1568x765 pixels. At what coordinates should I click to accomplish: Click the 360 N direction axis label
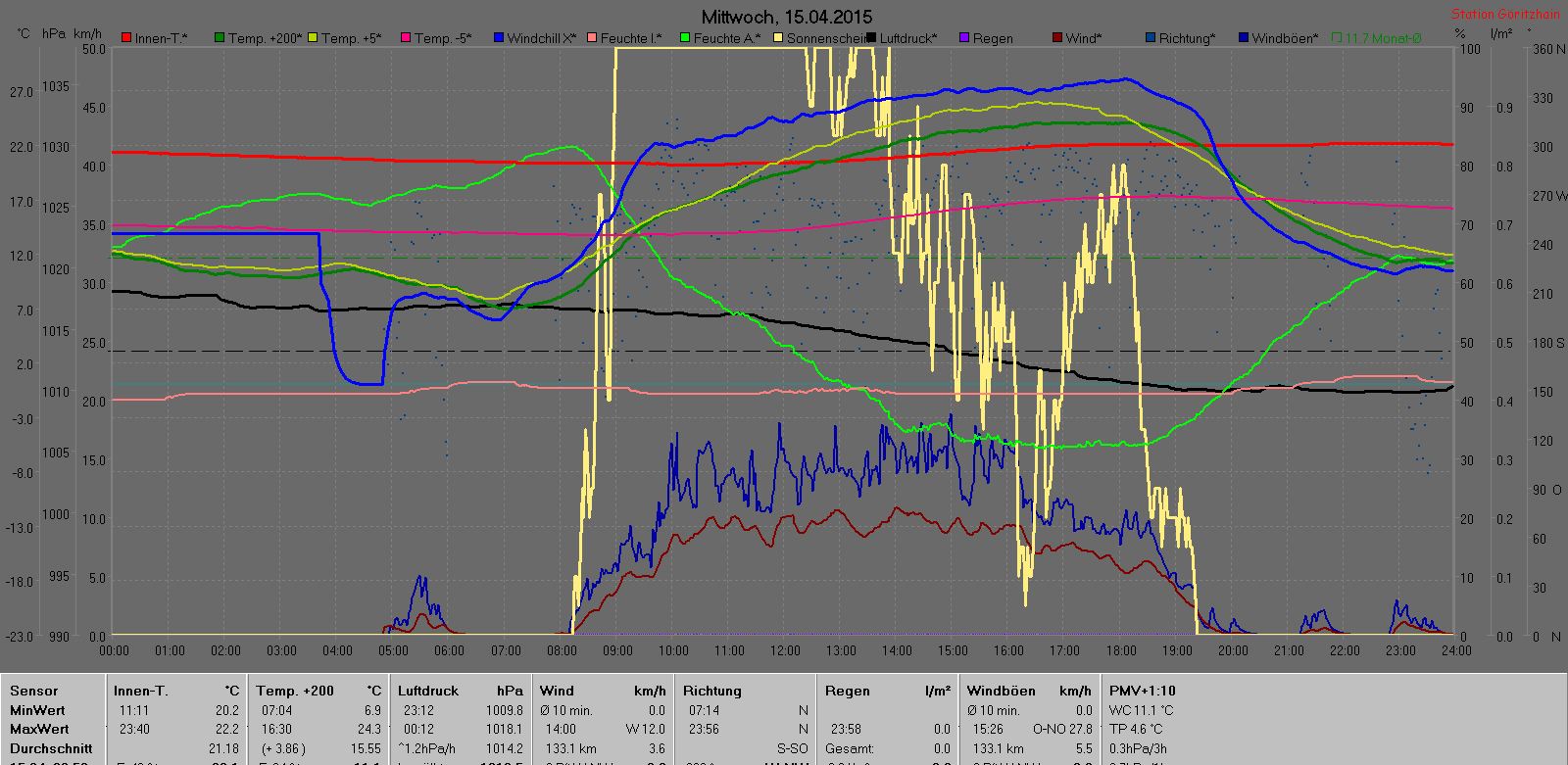click(x=1548, y=49)
